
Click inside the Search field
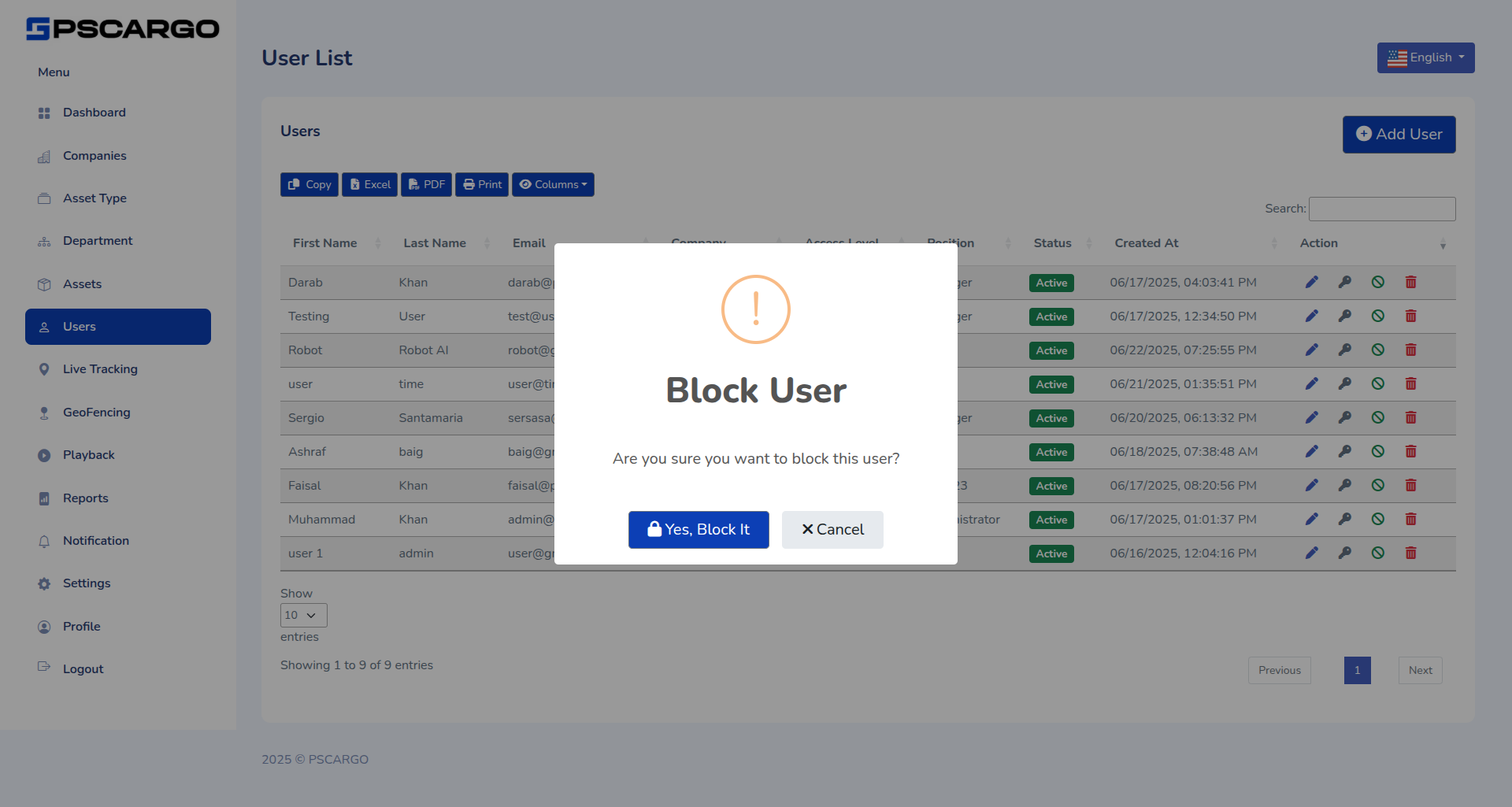tap(1381, 208)
